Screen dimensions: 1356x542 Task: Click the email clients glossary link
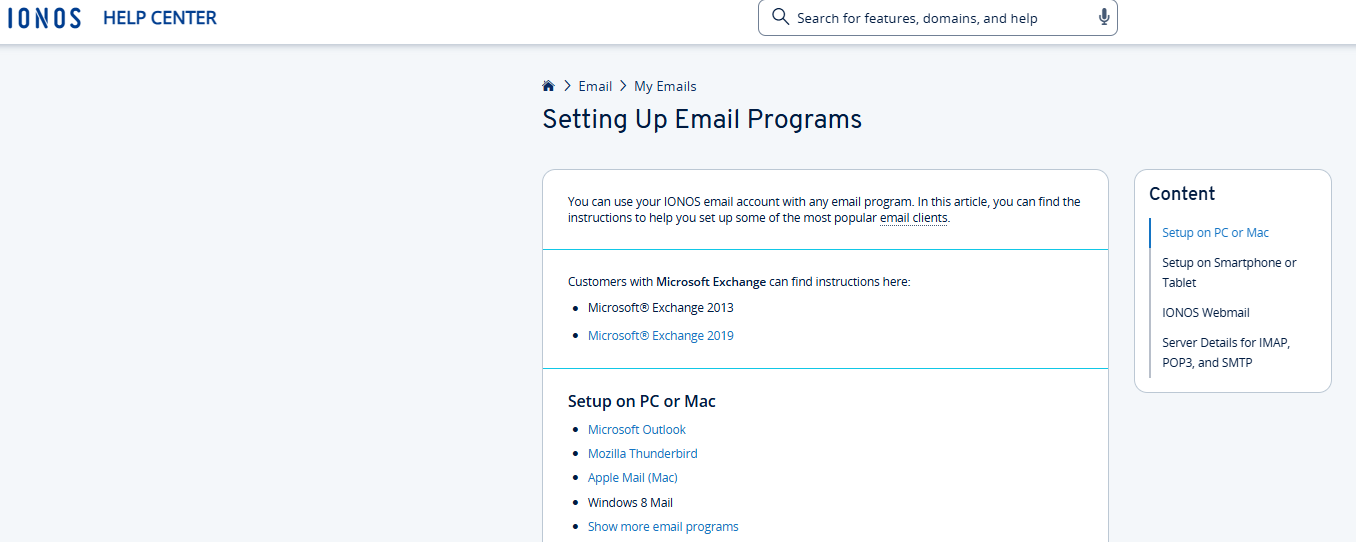(x=914, y=217)
